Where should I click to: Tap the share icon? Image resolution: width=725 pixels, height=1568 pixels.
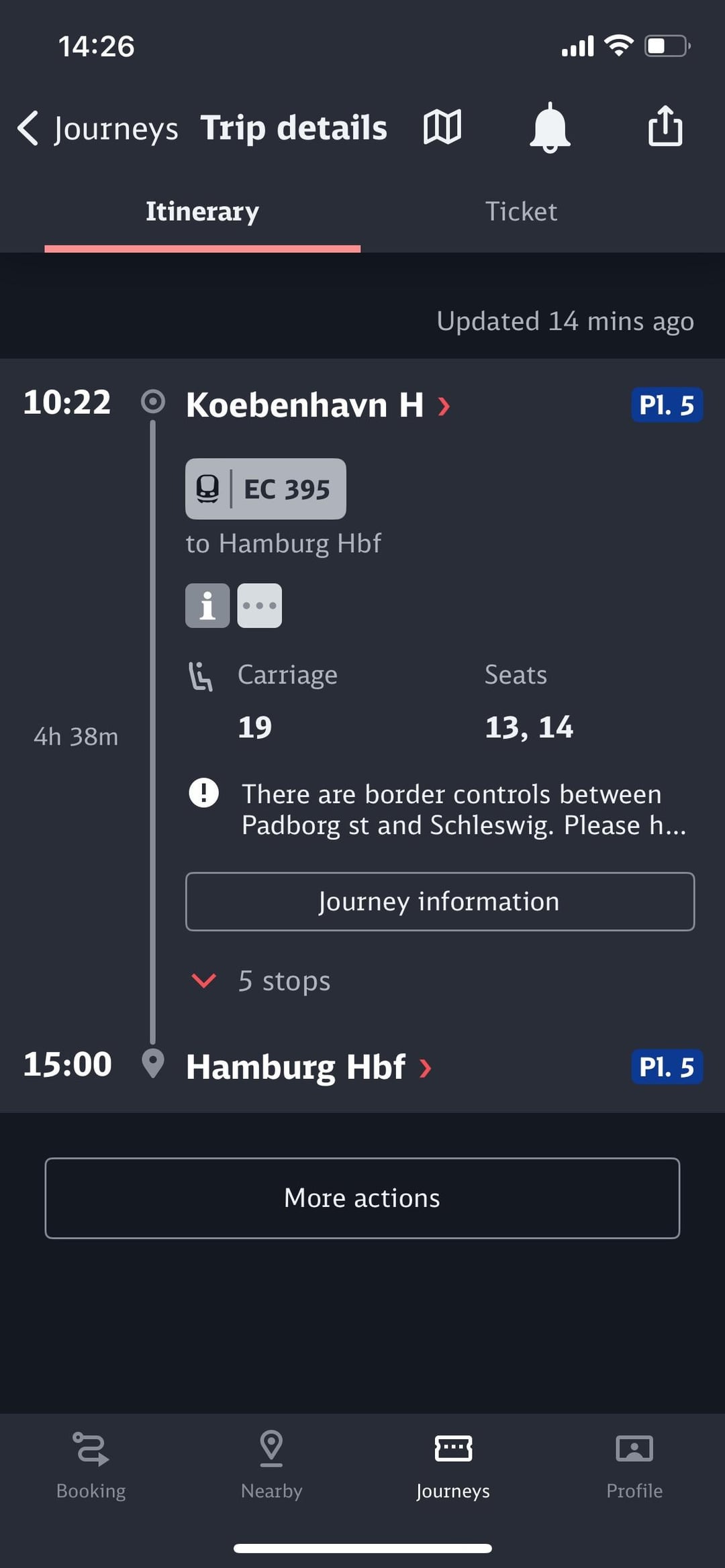coord(665,126)
